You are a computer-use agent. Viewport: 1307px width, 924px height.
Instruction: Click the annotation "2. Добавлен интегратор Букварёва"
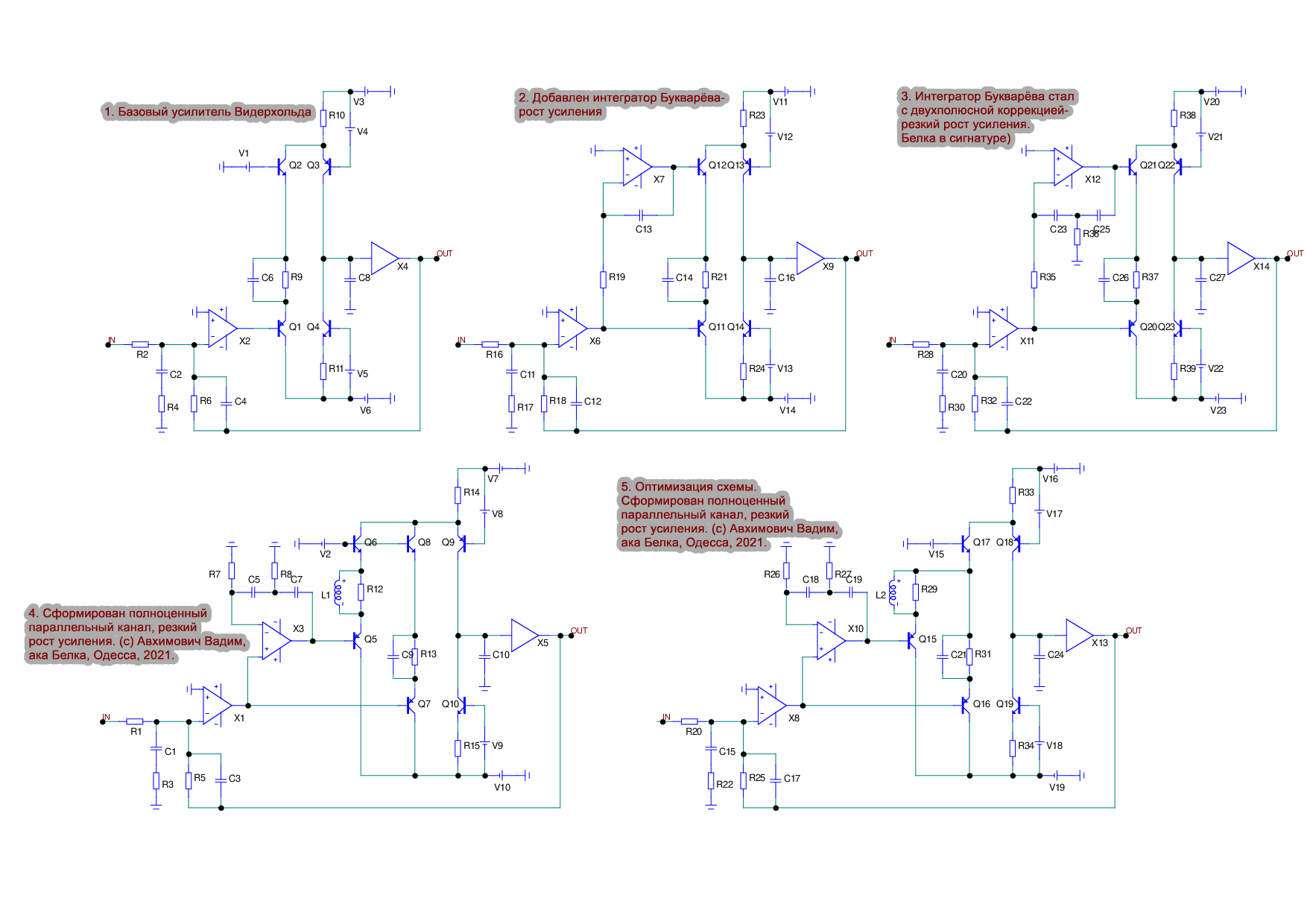621,98
